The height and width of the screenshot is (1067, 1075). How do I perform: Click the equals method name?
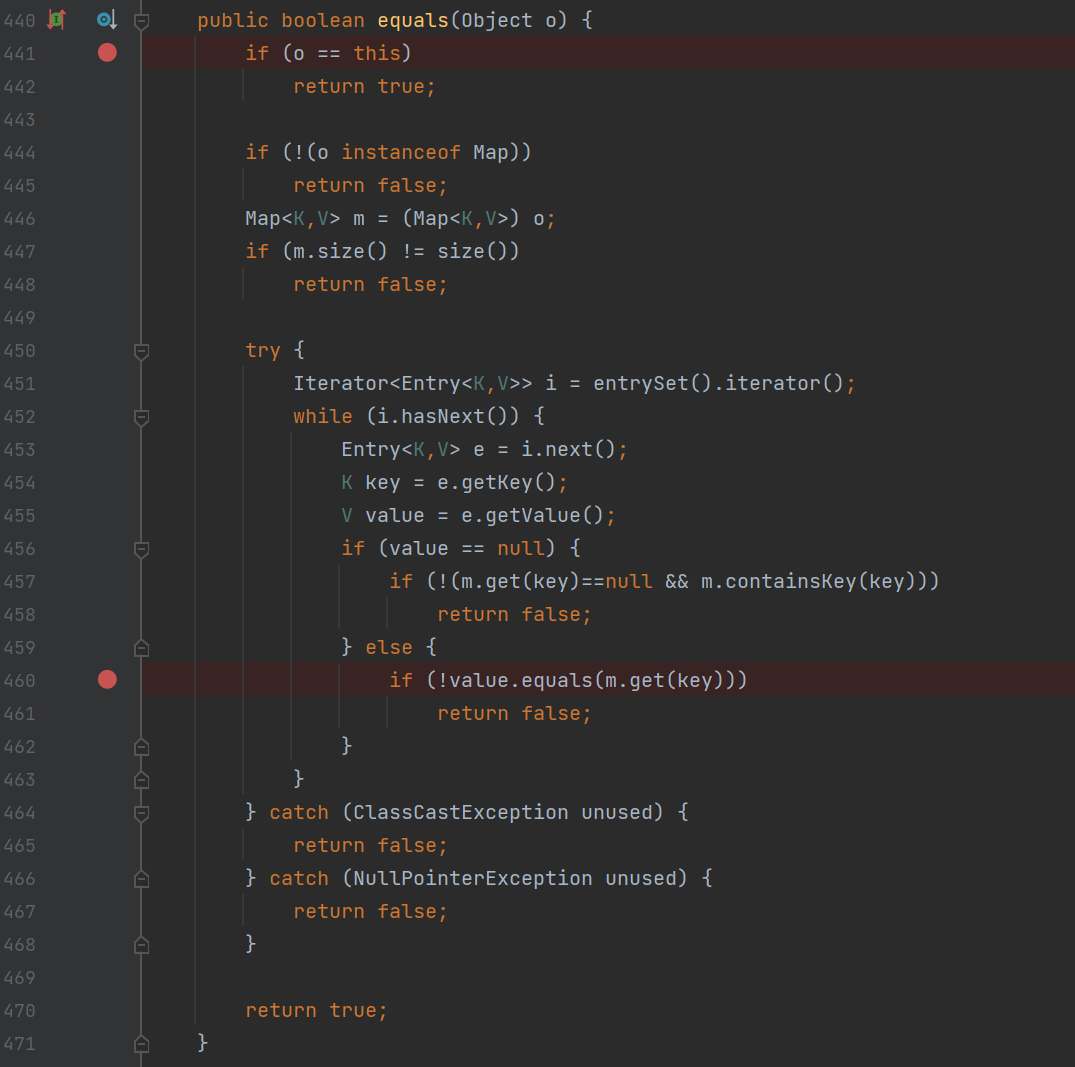tap(413, 20)
